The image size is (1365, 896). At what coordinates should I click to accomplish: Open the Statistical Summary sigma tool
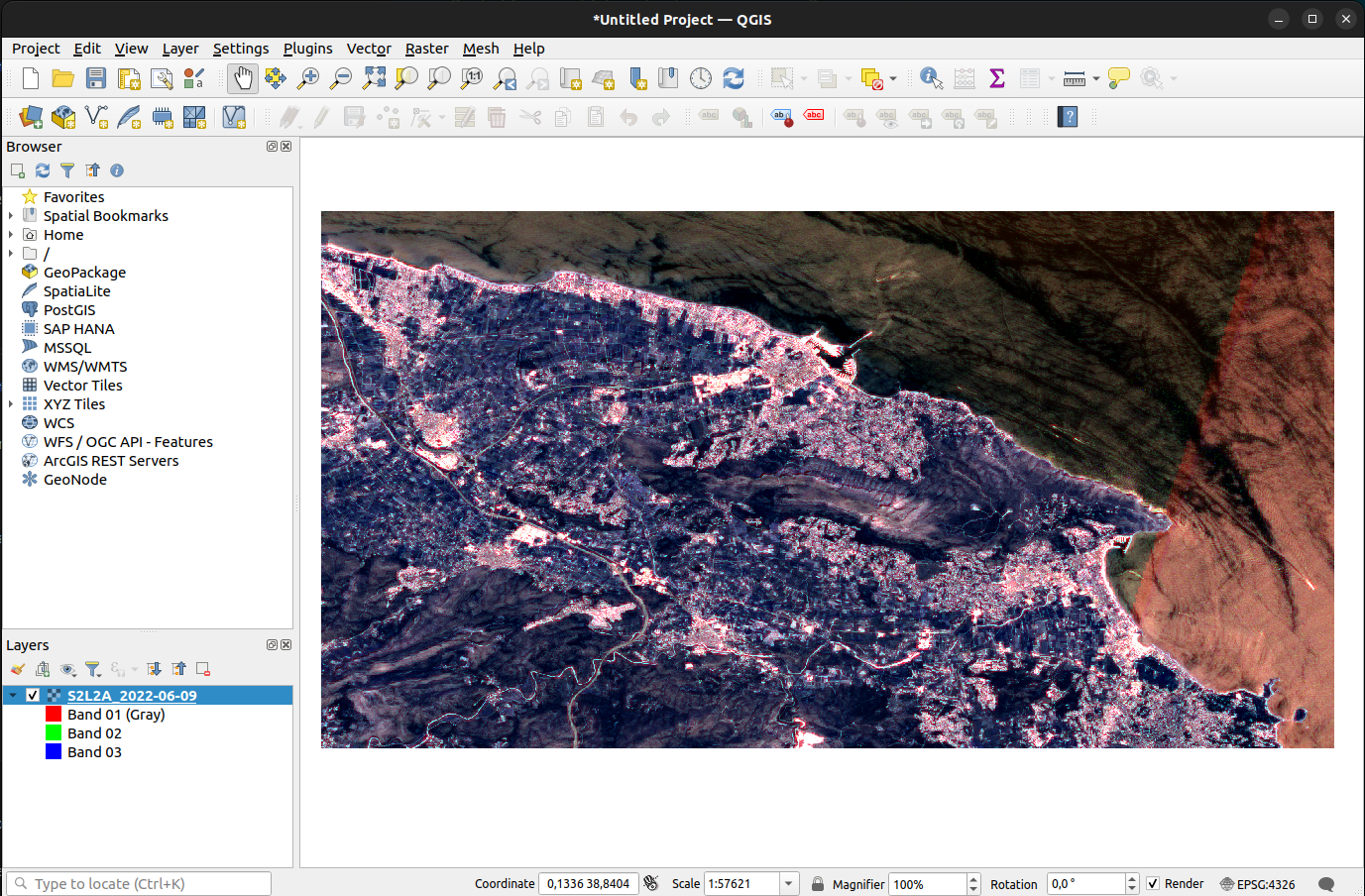(997, 78)
